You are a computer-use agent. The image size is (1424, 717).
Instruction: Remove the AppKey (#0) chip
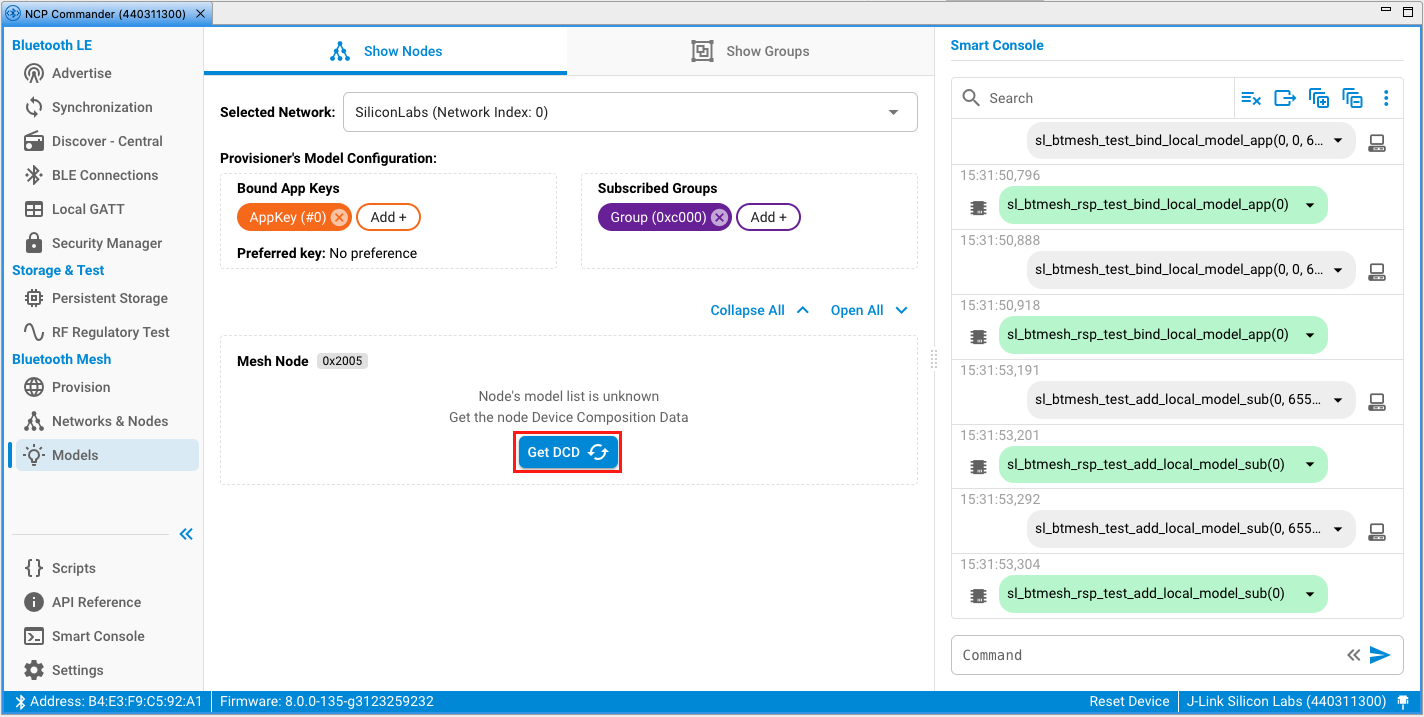click(x=339, y=217)
